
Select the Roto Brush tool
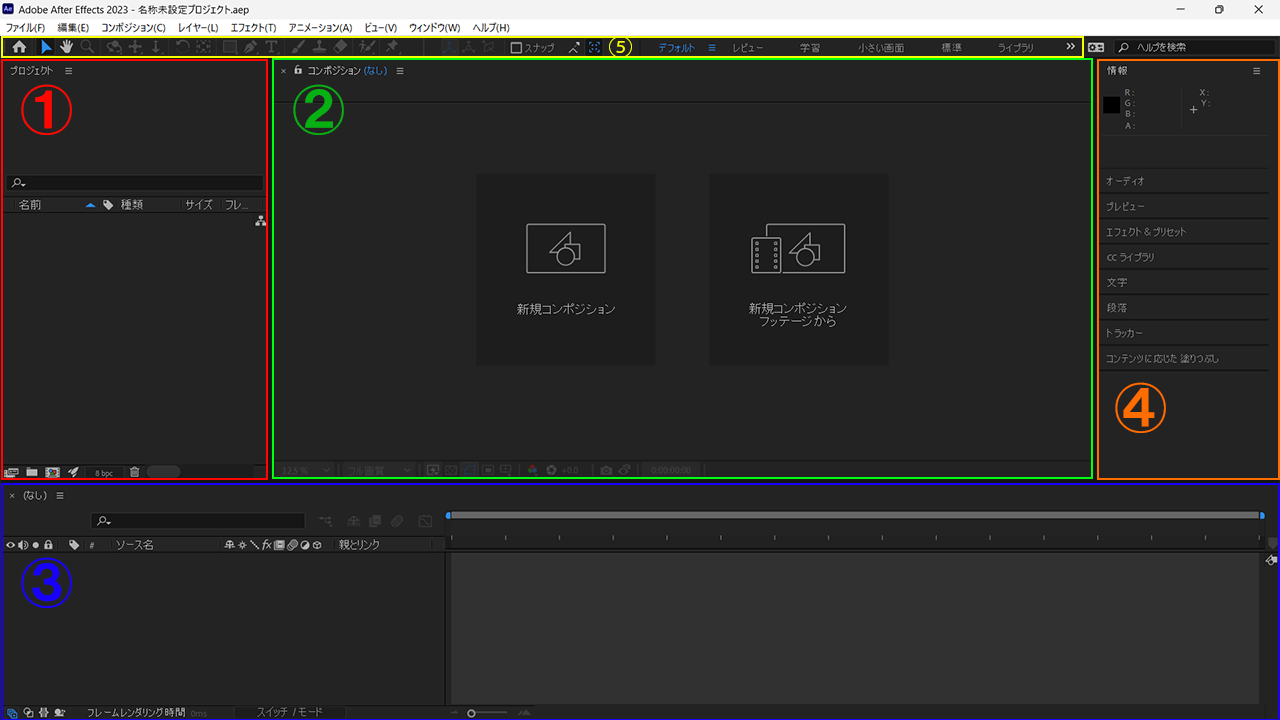(x=367, y=47)
